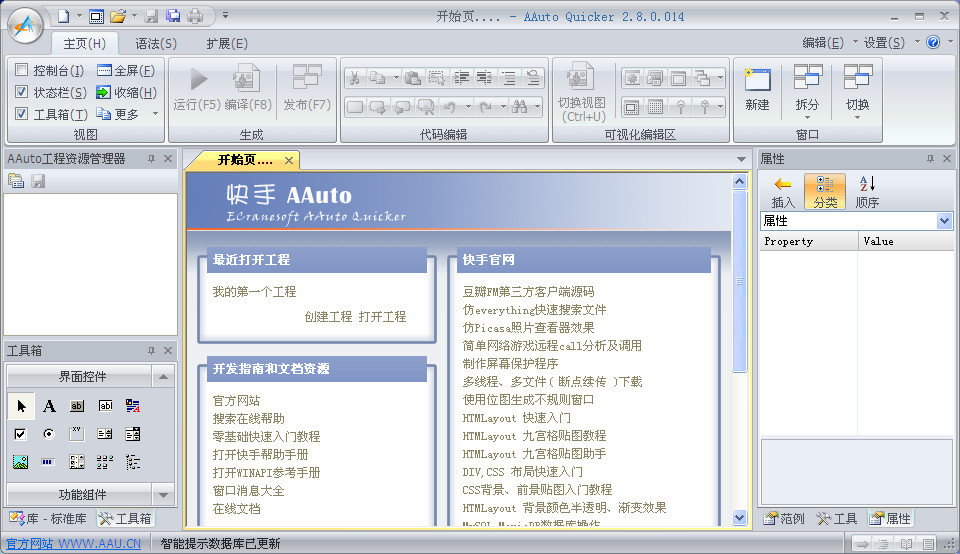Click the new document icon in quick toolbar
The height and width of the screenshot is (554, 960).
click(64, 16)
